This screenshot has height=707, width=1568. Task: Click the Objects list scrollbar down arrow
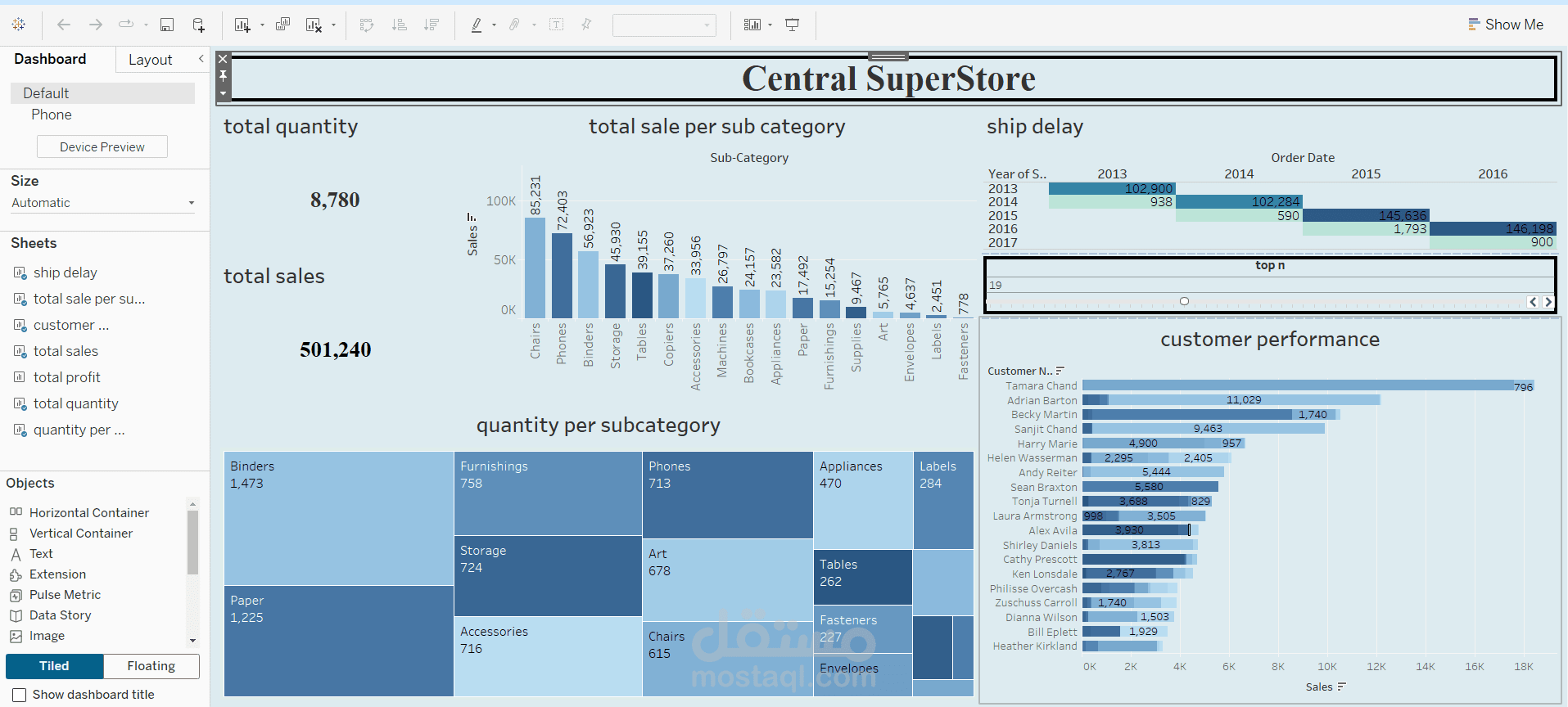[192, 641]
